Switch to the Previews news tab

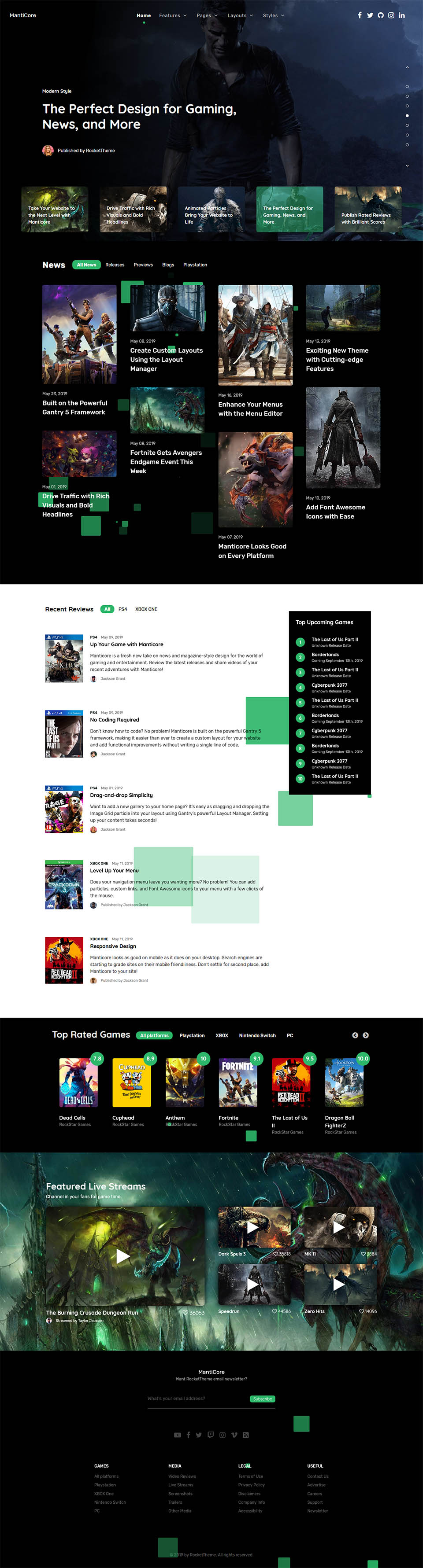[x=143, y=265]
